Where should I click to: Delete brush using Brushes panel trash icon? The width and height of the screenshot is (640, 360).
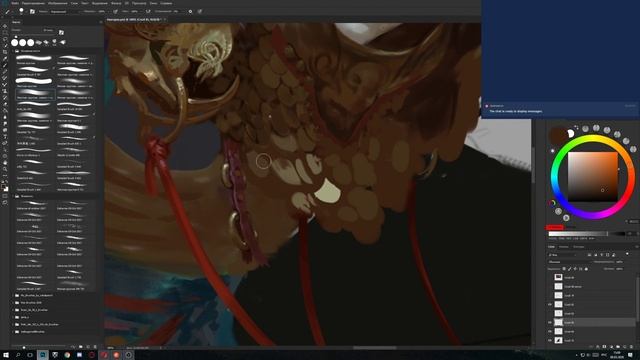click(95, 347)
